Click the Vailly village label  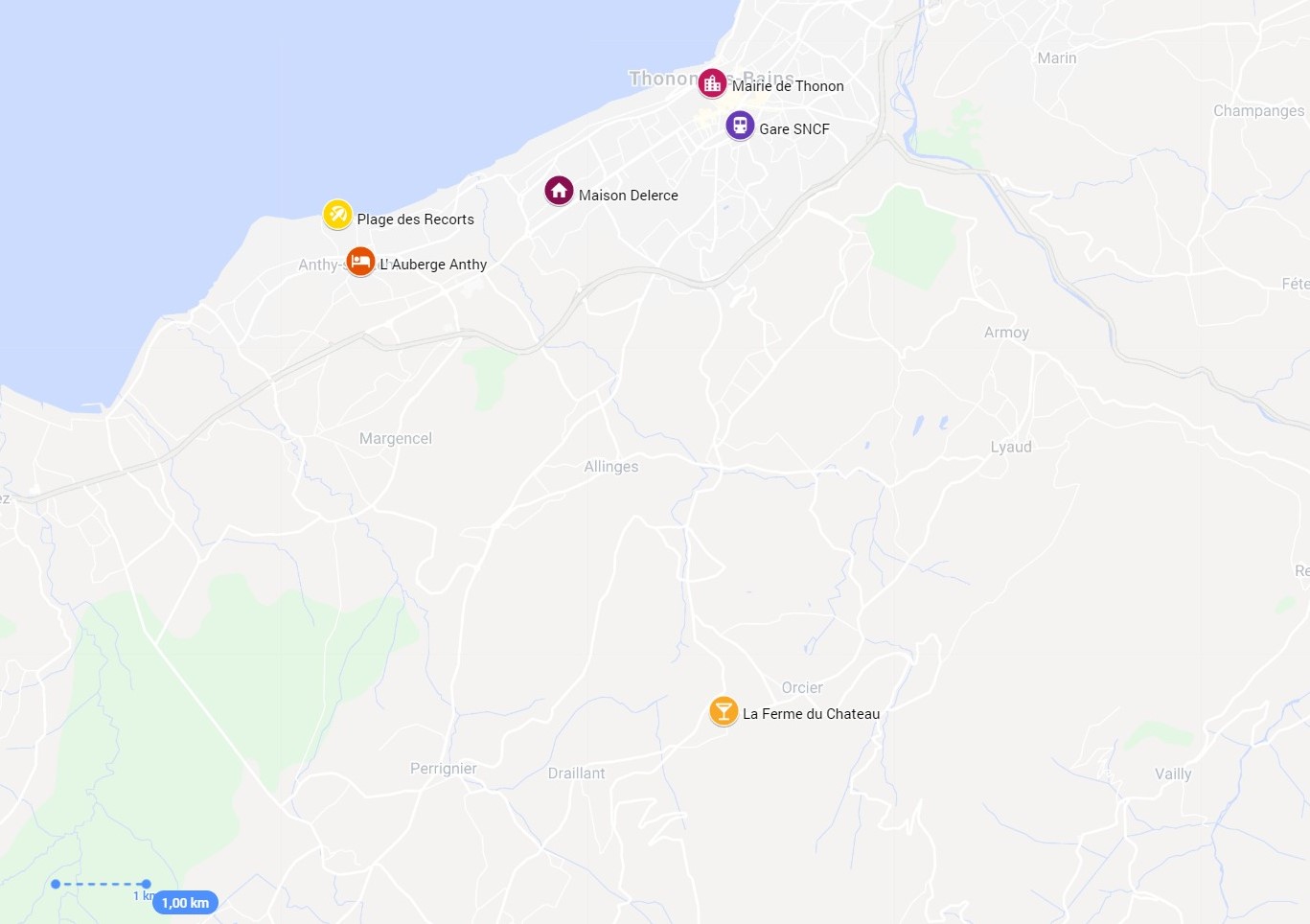click(x=1173, y=774)
